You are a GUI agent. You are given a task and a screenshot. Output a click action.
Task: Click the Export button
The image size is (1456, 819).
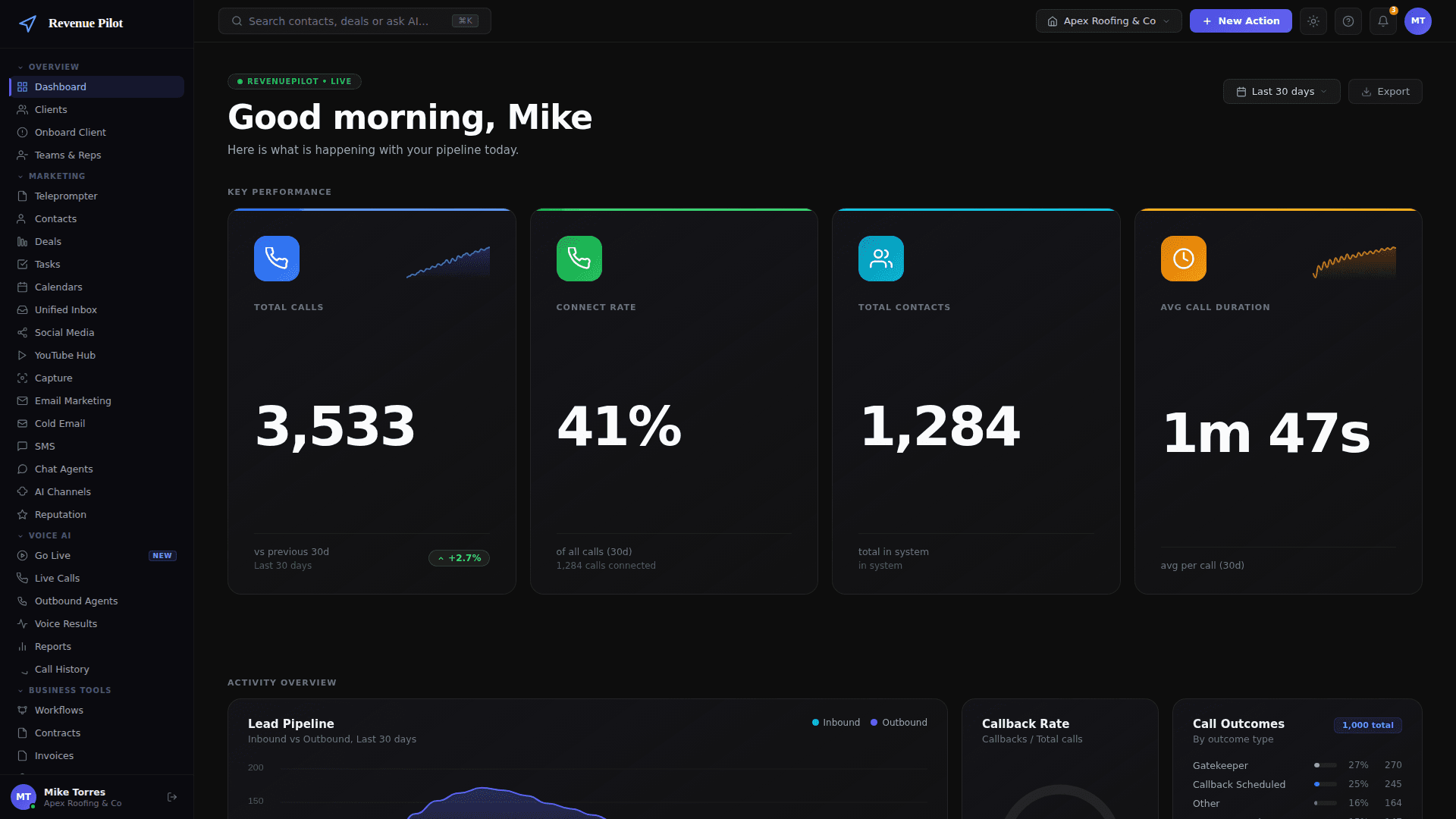[1385, 92]
